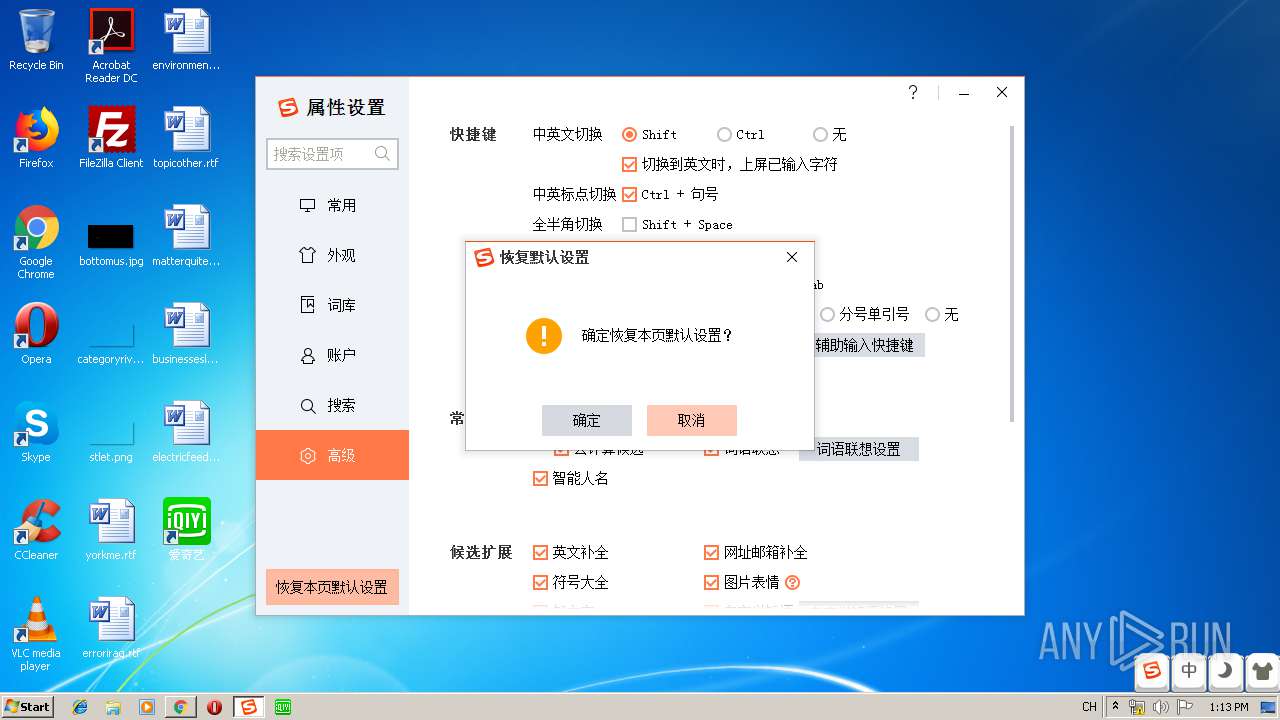Select 分号单引号 radio option

[x=827, y=314]
